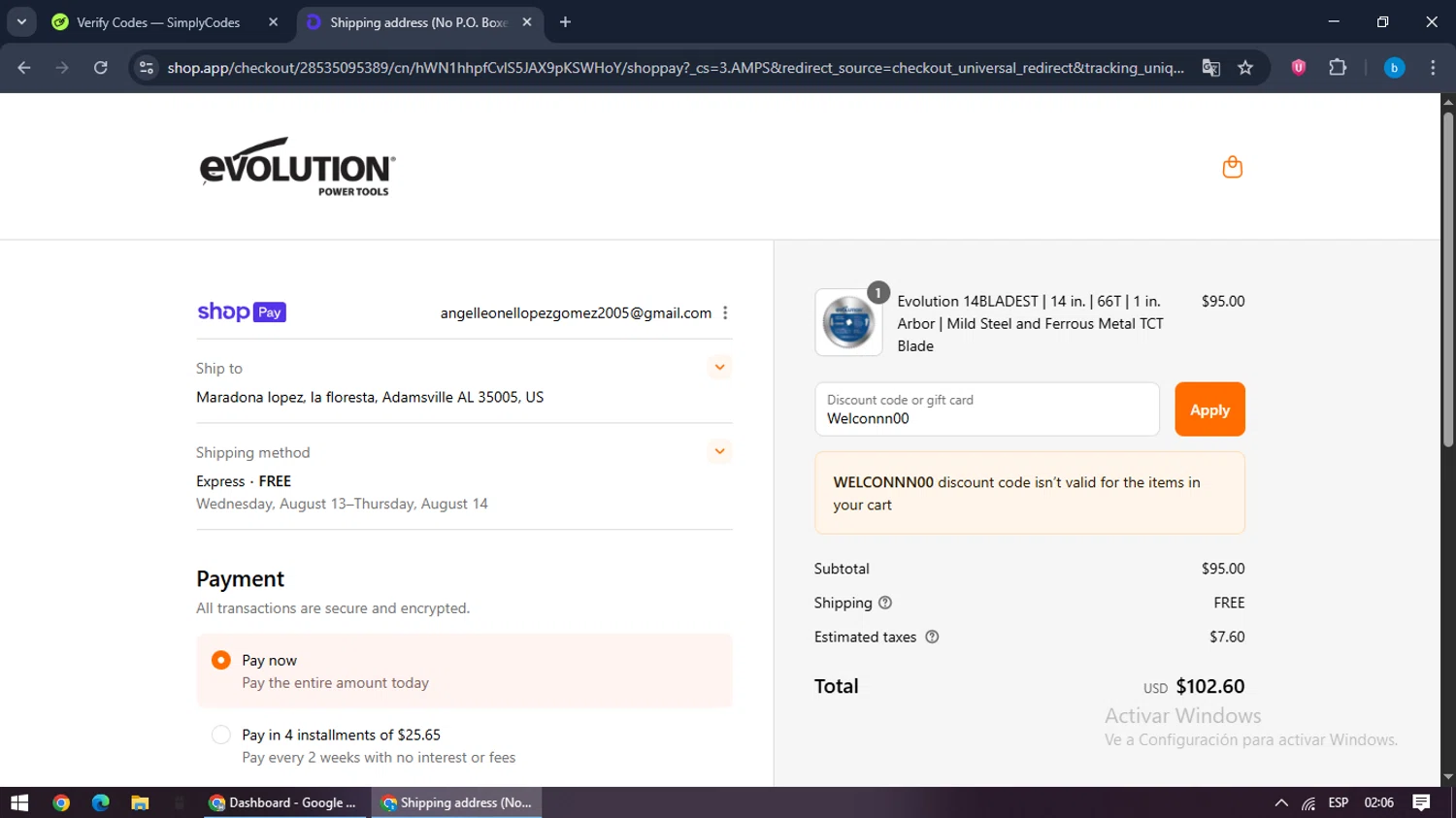Click the Estimated taxes help icon
1456x818 pixels.
click(932, 637)
